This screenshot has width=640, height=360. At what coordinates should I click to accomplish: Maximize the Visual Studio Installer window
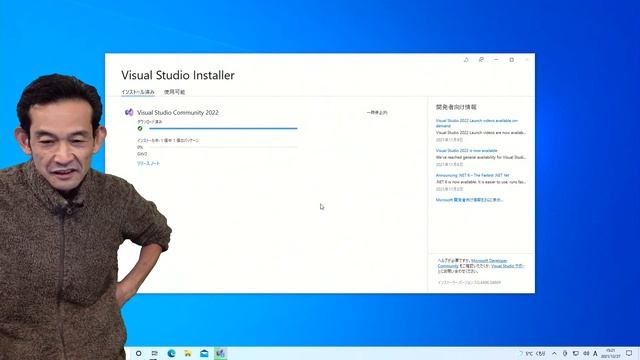[511, 60]
